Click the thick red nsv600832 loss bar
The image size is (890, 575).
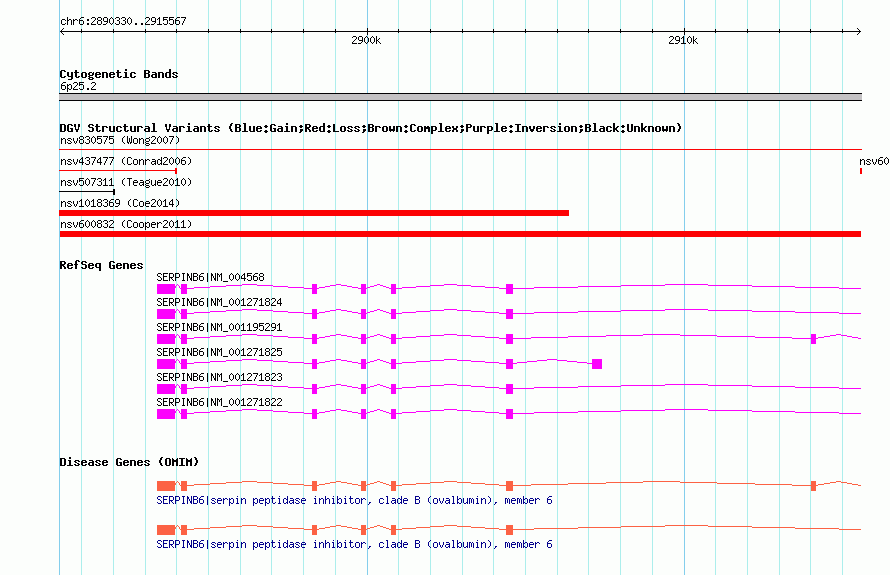460,234
